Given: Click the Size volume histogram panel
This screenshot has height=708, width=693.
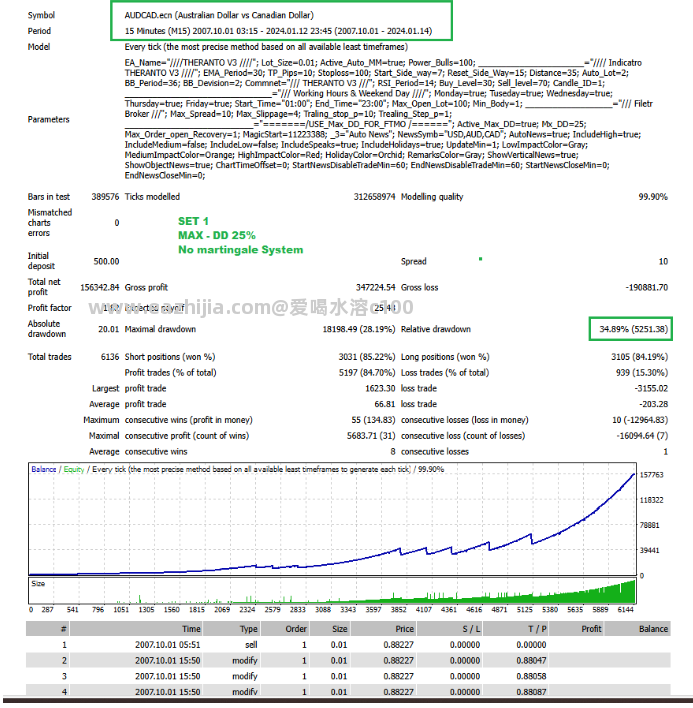Looking at the screenshot, I should tap(332, 591).
